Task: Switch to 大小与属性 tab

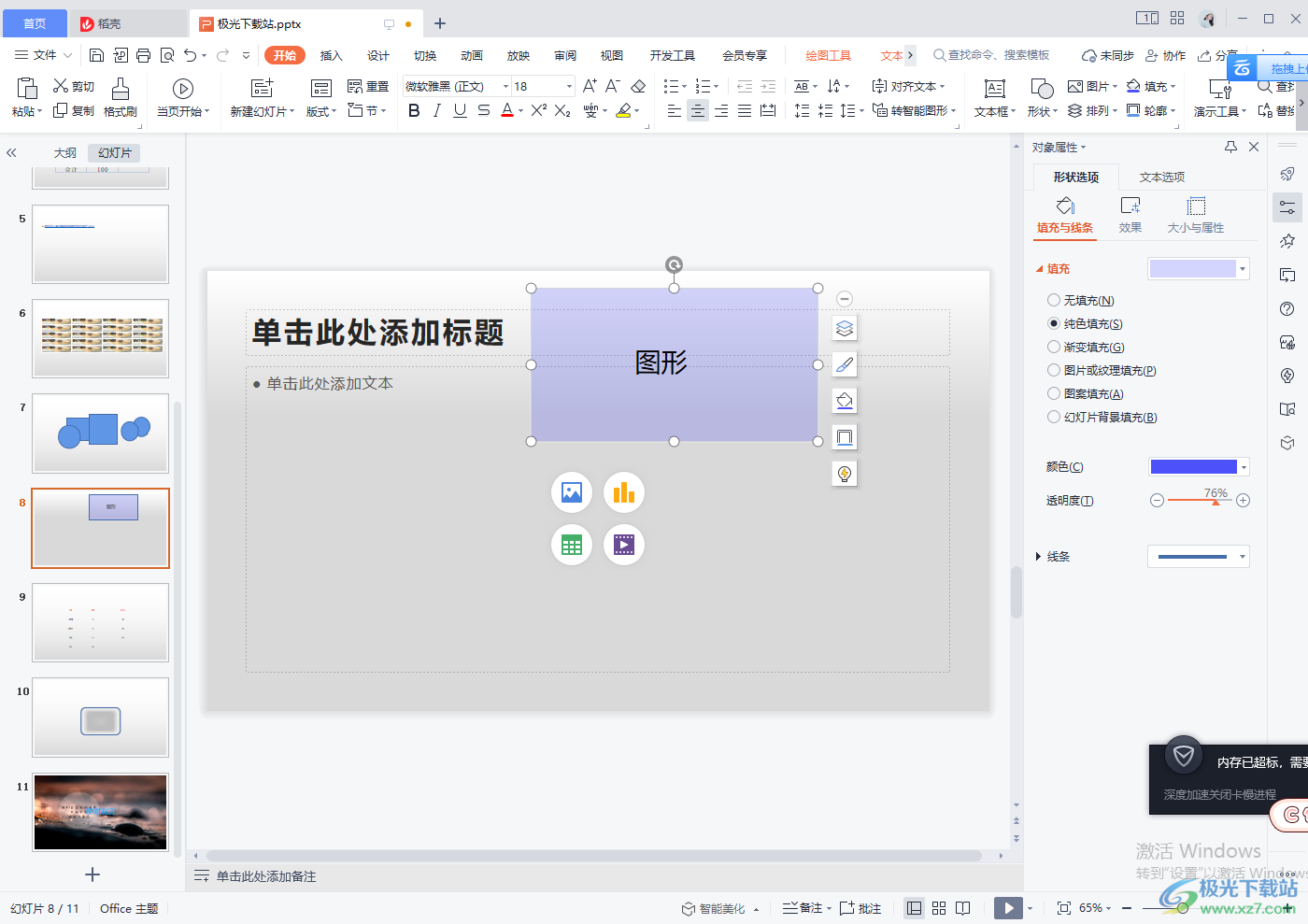Action: coord(1196,215)
